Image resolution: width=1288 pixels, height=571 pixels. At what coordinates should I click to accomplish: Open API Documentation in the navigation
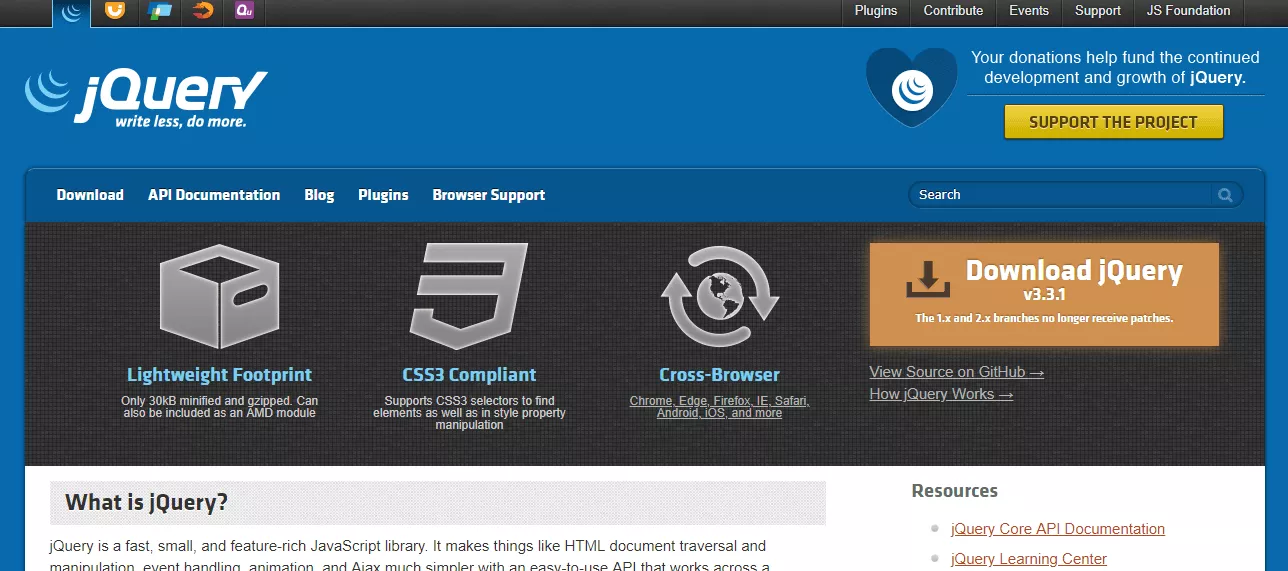pos(214,195)
